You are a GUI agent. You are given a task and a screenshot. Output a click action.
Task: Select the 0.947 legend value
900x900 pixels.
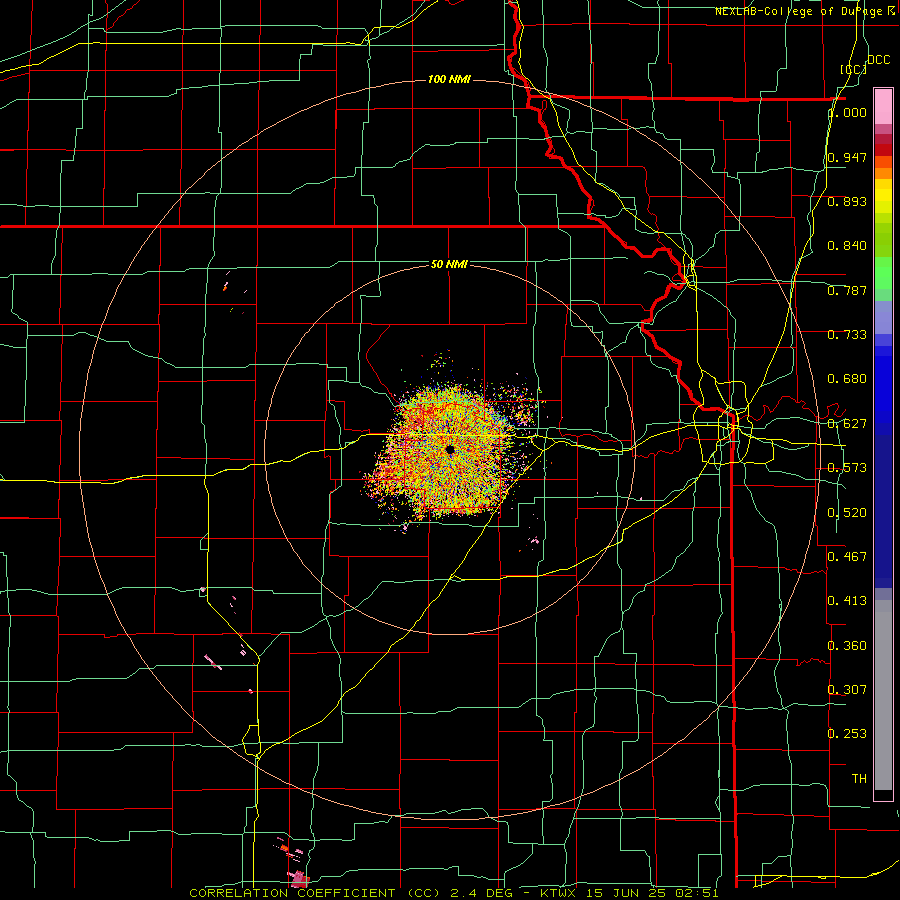click(x=847, y=157)
